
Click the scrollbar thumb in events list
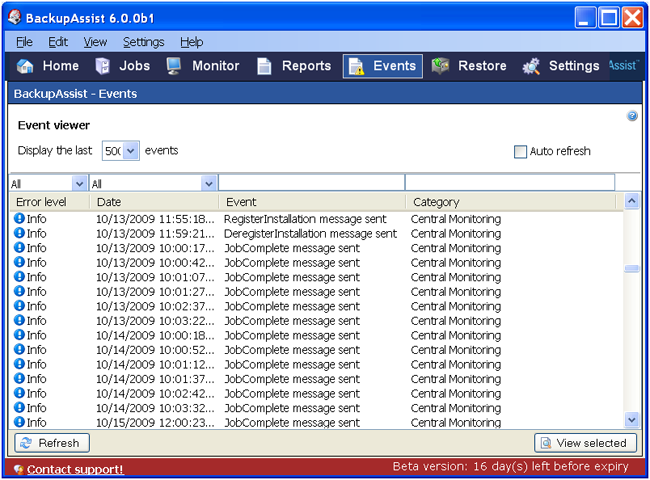631,269
